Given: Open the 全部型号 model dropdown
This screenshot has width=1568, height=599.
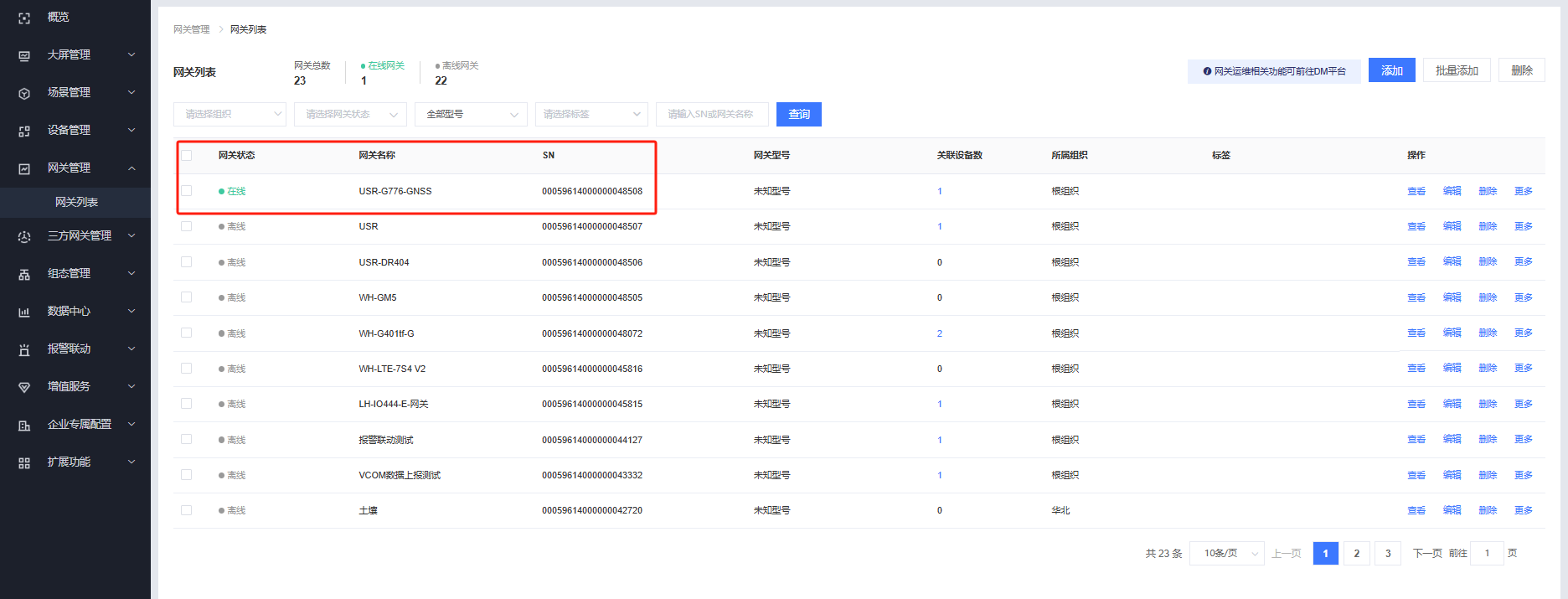Looking at the screenshot, I should click(x=471, y=114).
